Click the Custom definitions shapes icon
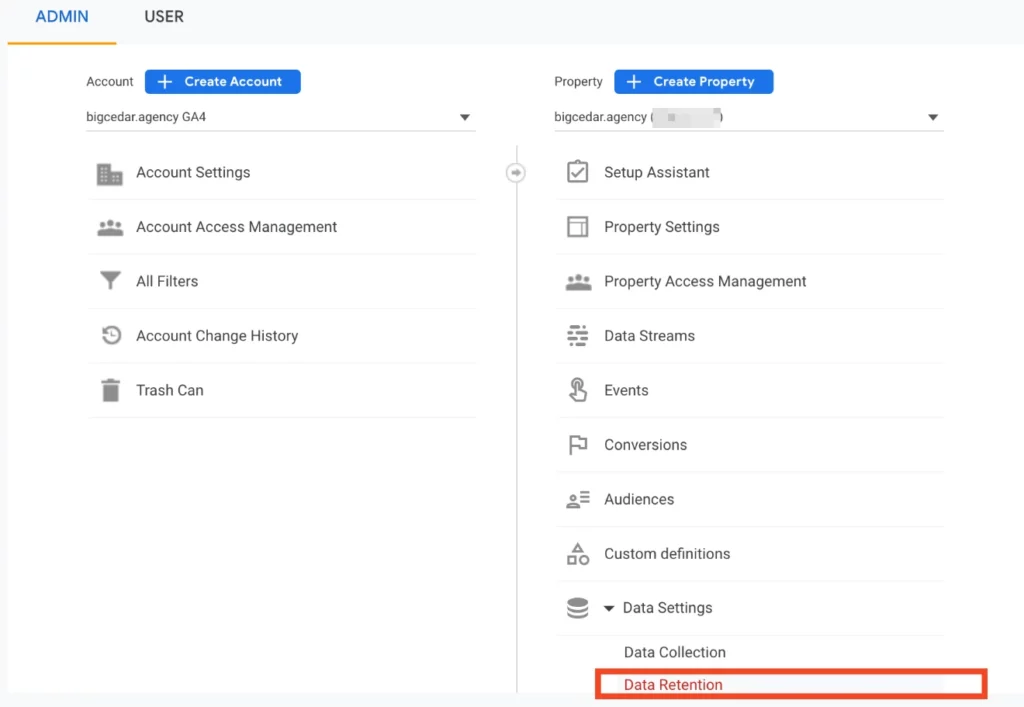 pyautogui.click(x=577, y=554)
